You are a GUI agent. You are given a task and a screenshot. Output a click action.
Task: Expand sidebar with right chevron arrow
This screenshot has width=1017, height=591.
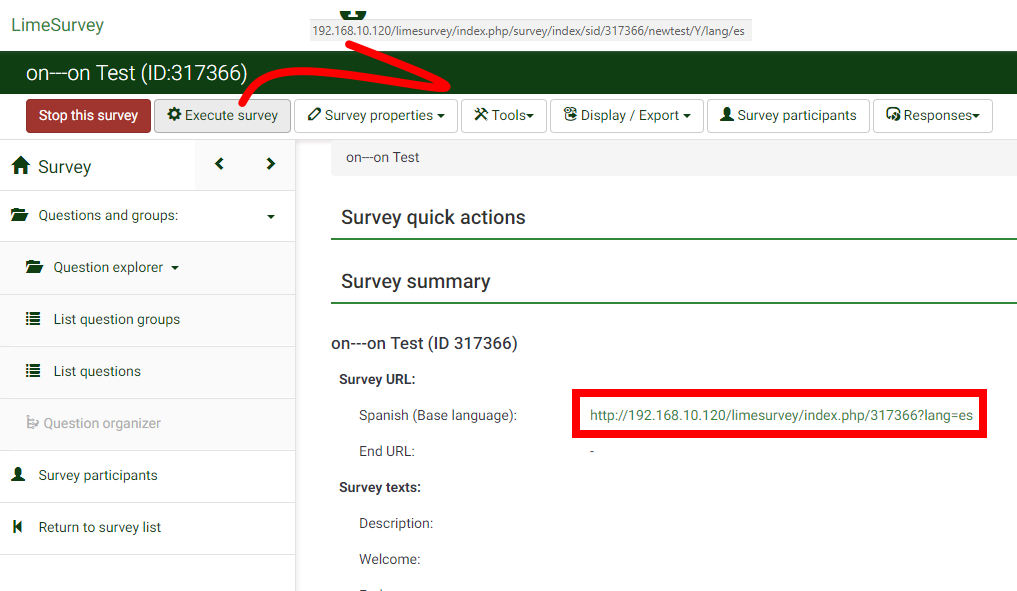[270, 164]
